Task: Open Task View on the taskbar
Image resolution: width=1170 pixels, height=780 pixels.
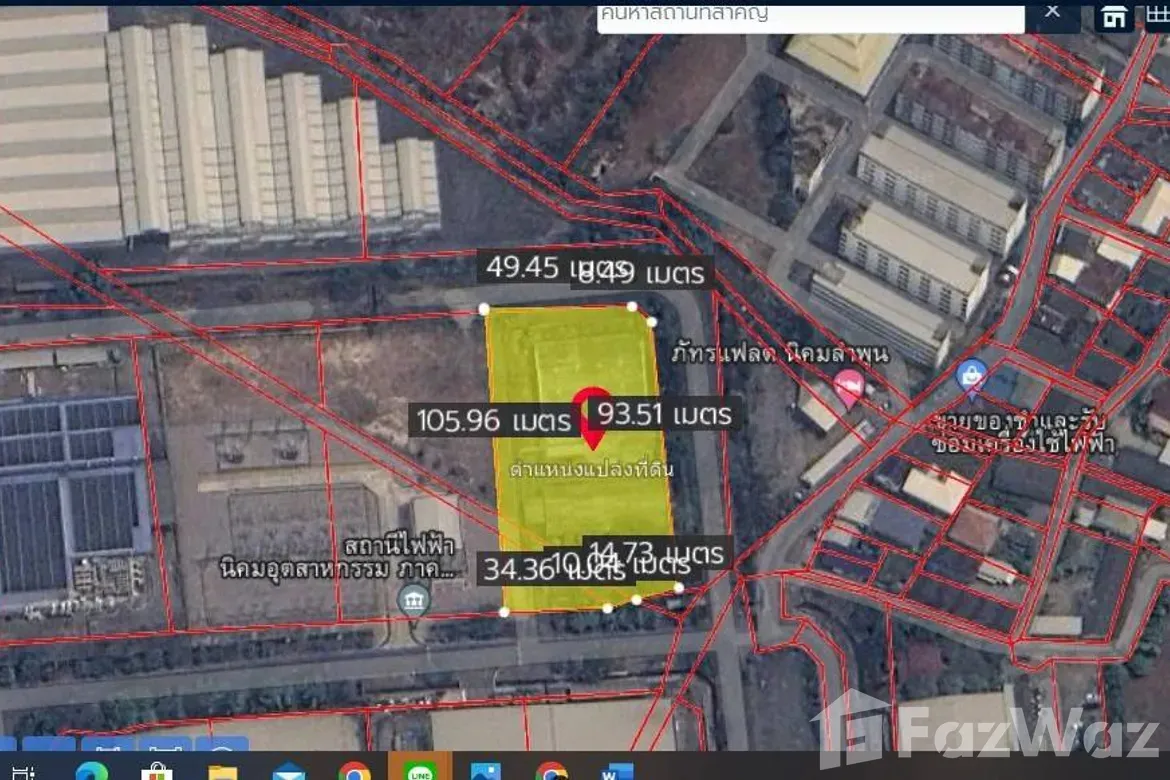Action: [x=24, y=773]
